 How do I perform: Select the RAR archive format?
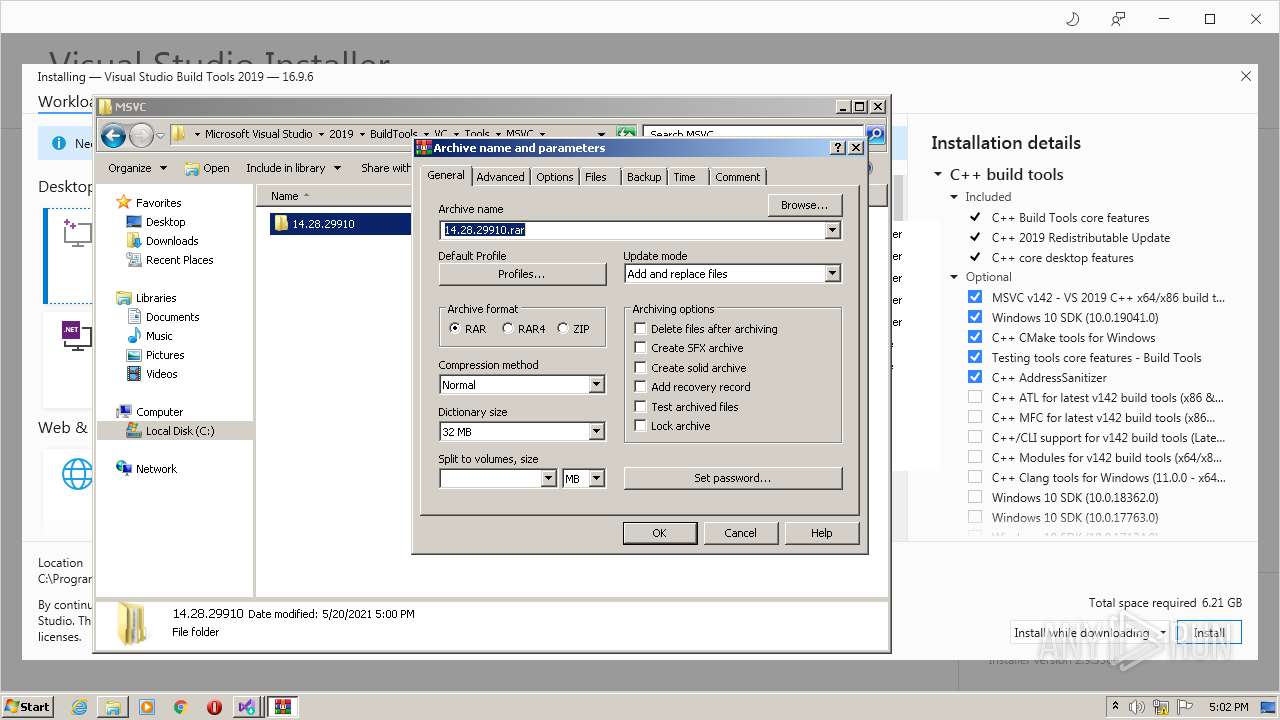tap(455, 328)
